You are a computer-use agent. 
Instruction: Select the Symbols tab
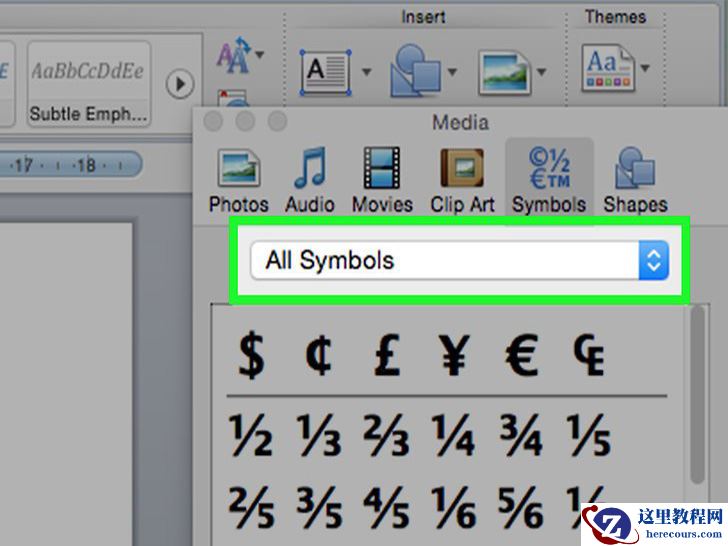coord(549,181)
